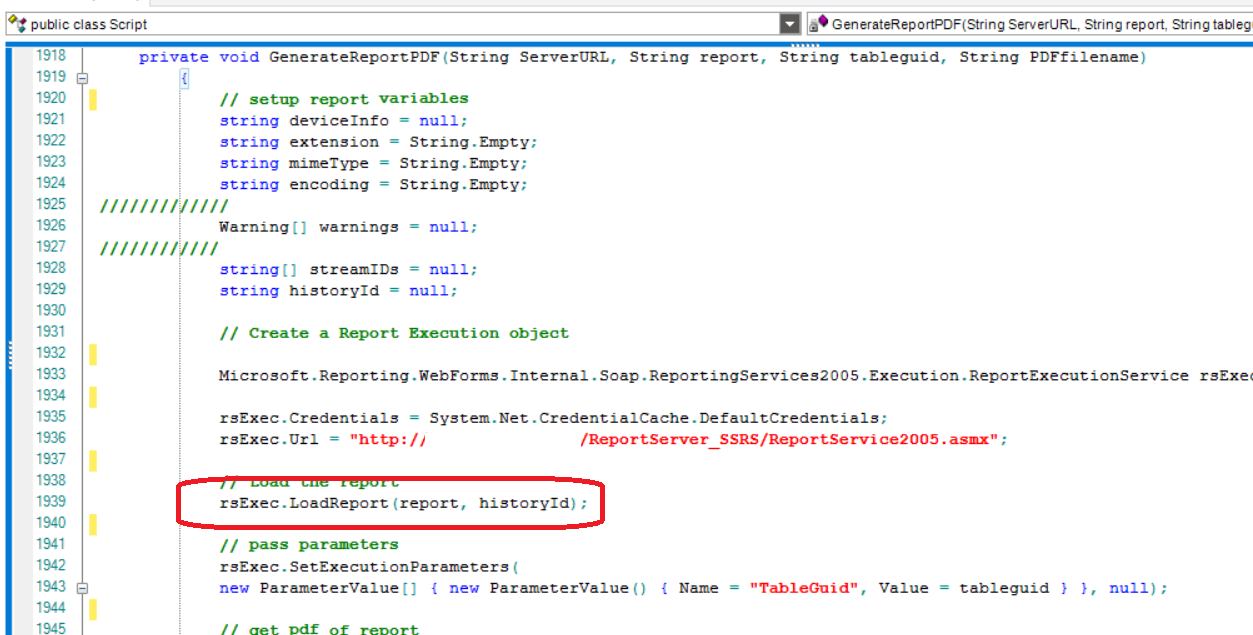Click the Warning[] warnings = null line
The image size is (1253, 635).
349,227
